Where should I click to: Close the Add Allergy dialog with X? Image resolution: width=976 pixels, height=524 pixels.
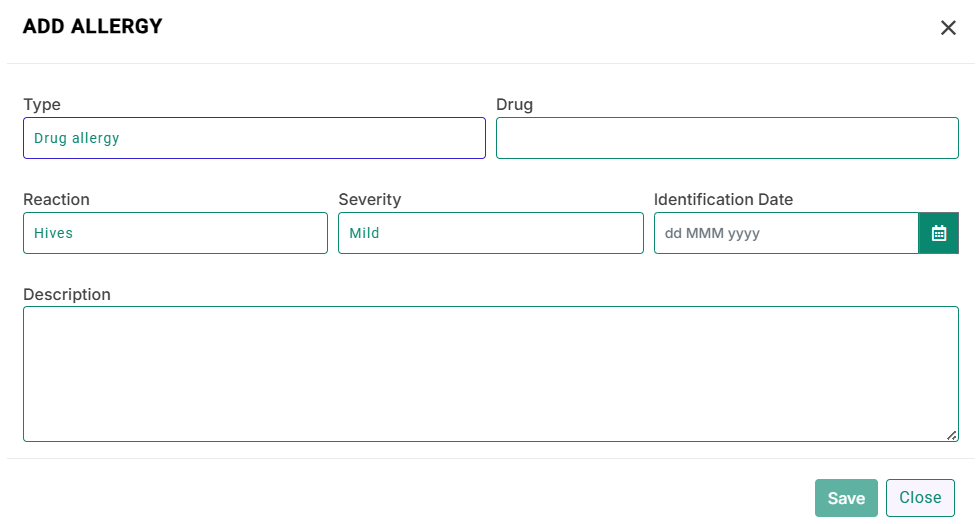tap(948, 27)
